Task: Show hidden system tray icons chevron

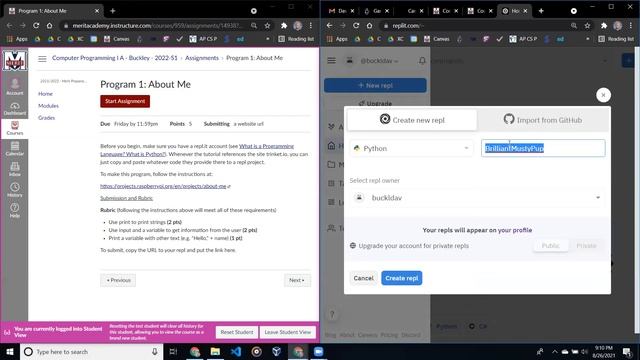Action: [x=554, y=351]
